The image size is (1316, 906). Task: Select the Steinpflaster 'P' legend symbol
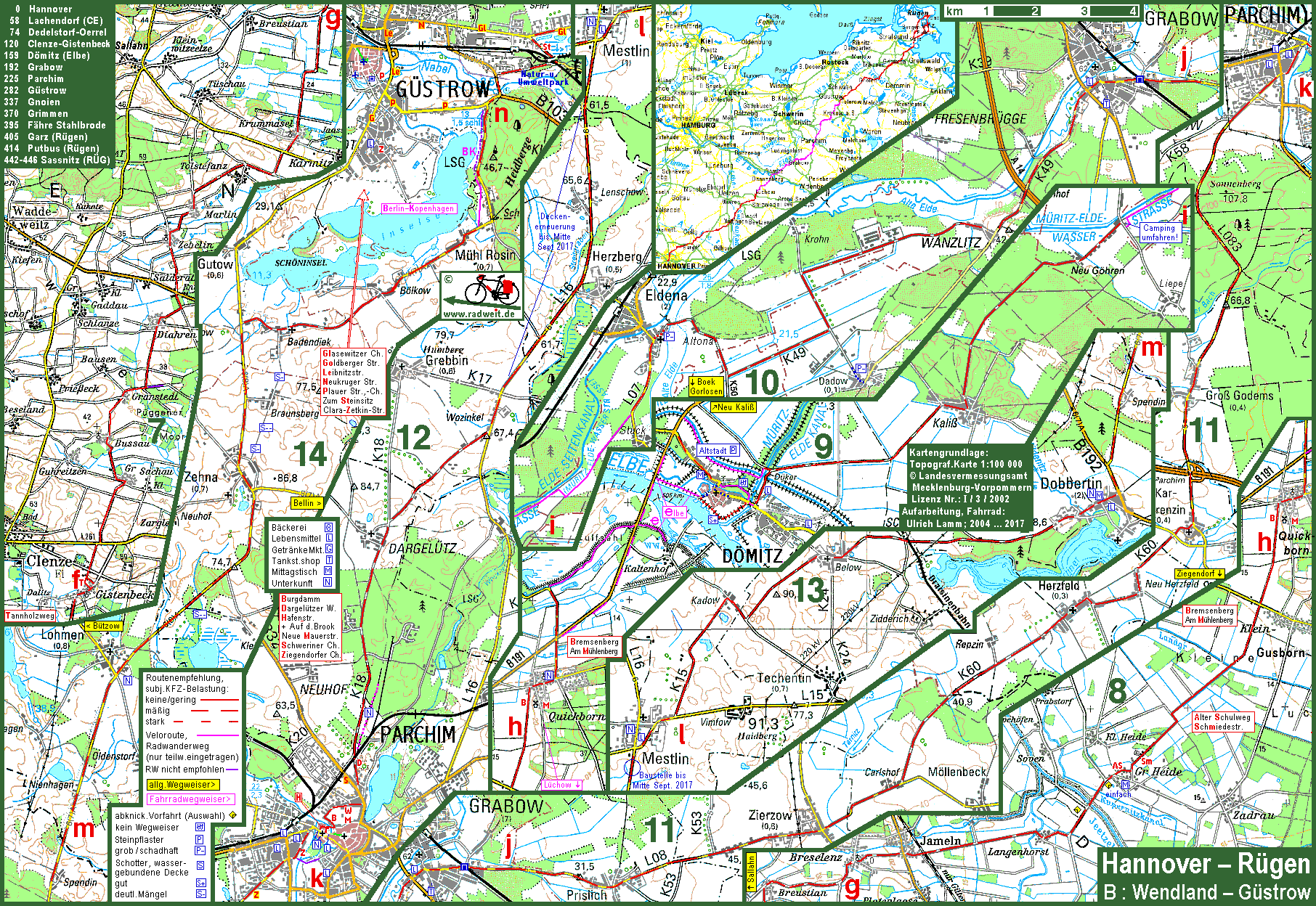coord(200,839)
